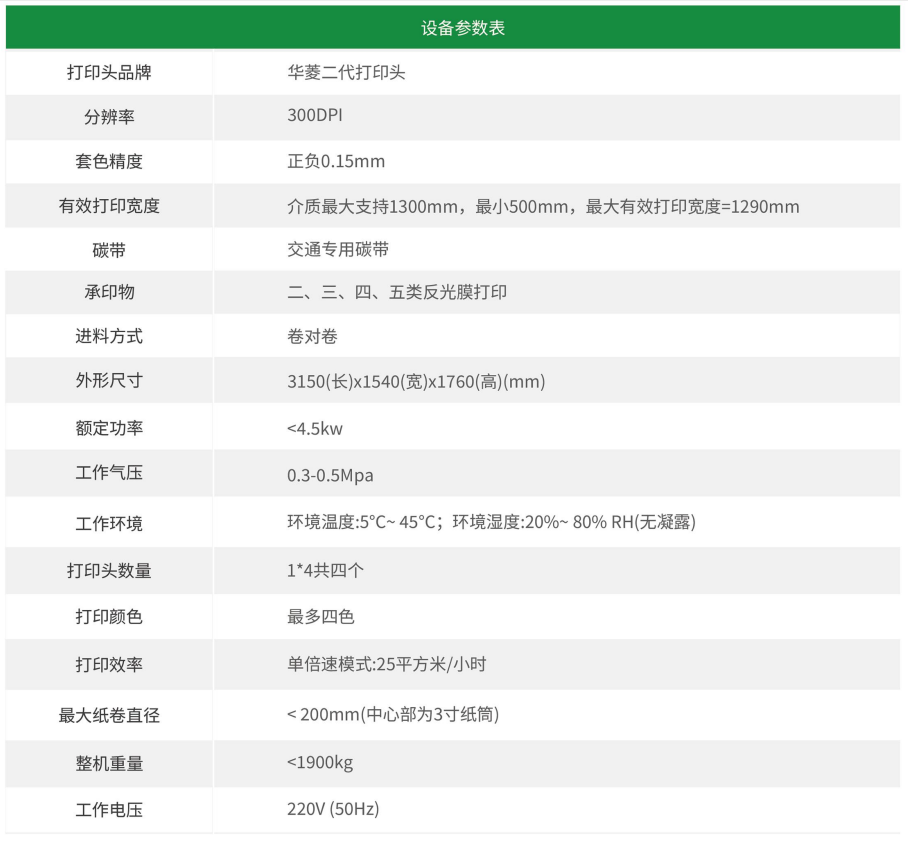Click the 220V (50Hz) voltage value

(x=333, y=809)
